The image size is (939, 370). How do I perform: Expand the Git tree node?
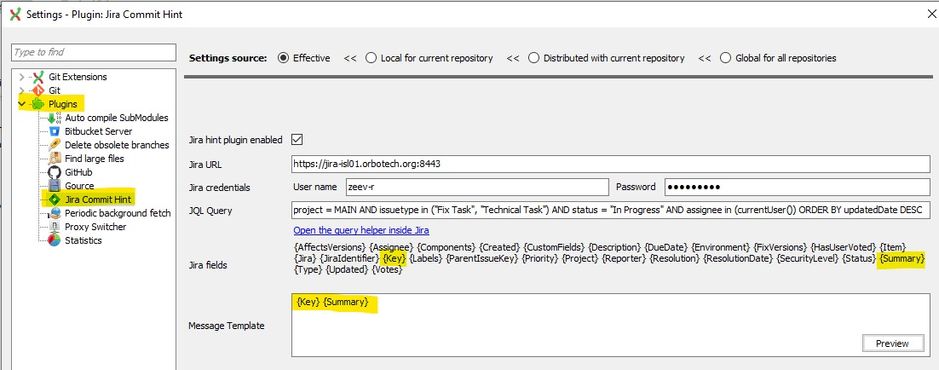[22, 90]
